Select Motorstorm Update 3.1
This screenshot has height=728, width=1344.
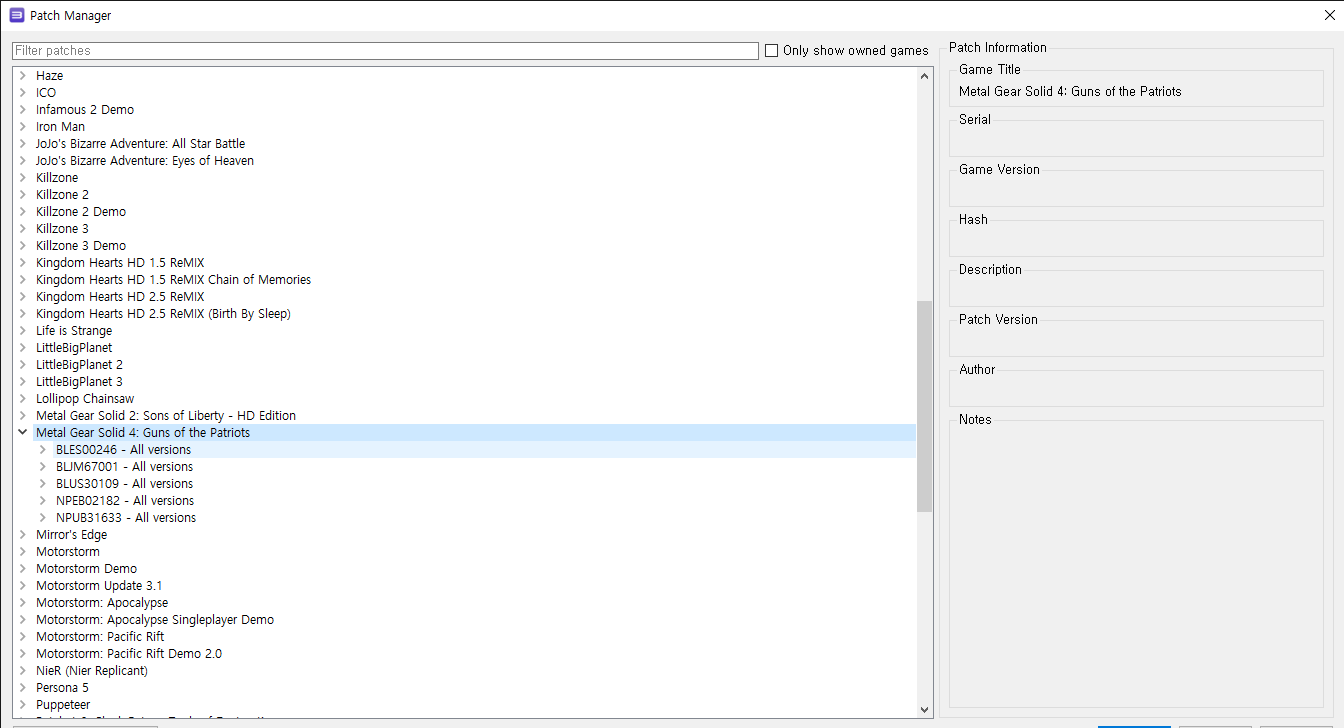(x=99, y=586)
